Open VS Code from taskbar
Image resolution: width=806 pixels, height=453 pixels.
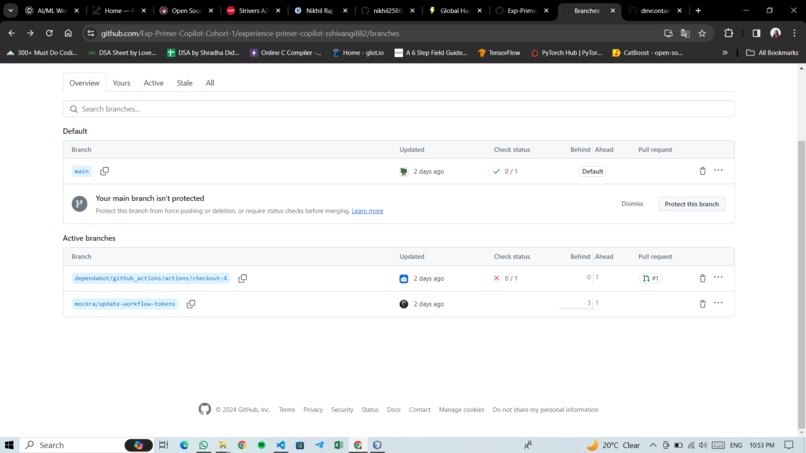tap(281, 445)
